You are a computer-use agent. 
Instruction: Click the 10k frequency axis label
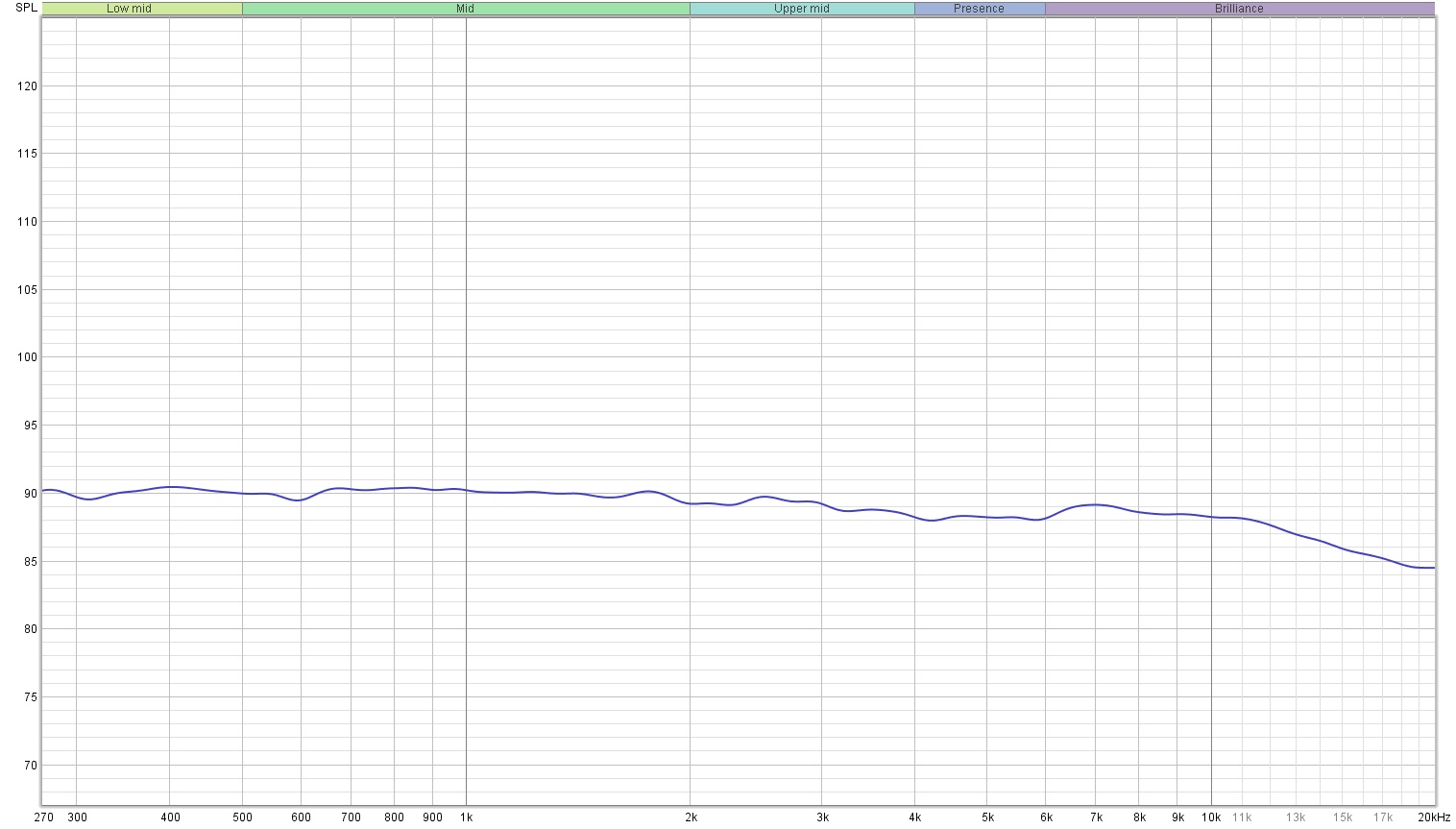coord(1211,817)
